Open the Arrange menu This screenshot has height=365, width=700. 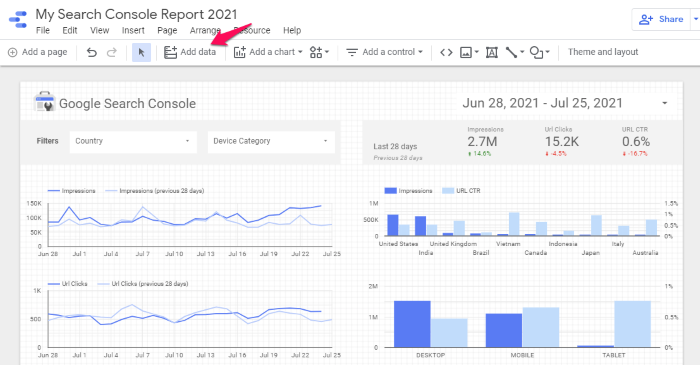pyautogui.click(x=204, y=30)
